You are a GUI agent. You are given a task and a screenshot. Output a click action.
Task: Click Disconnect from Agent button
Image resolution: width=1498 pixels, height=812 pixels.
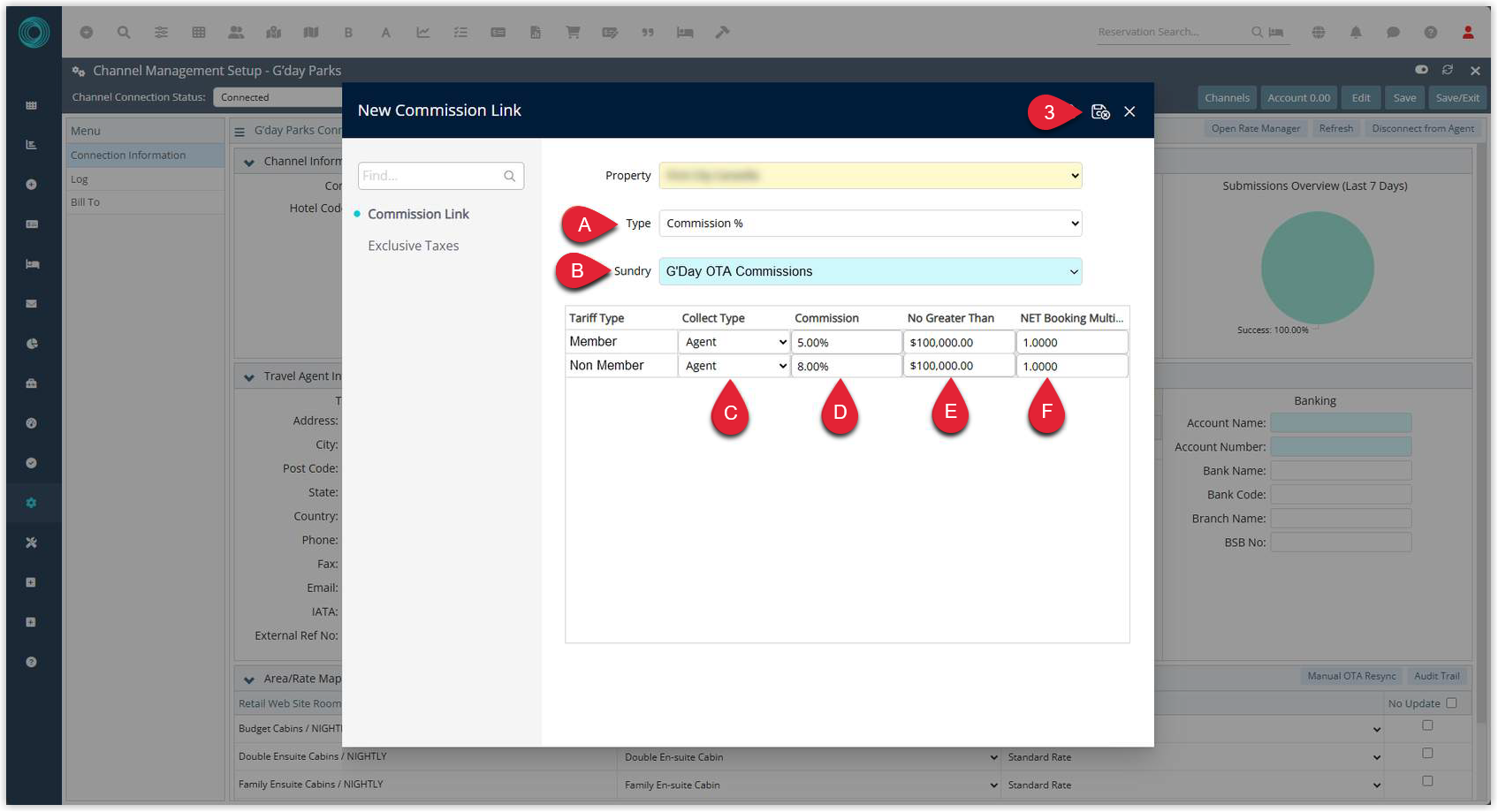1423,129
